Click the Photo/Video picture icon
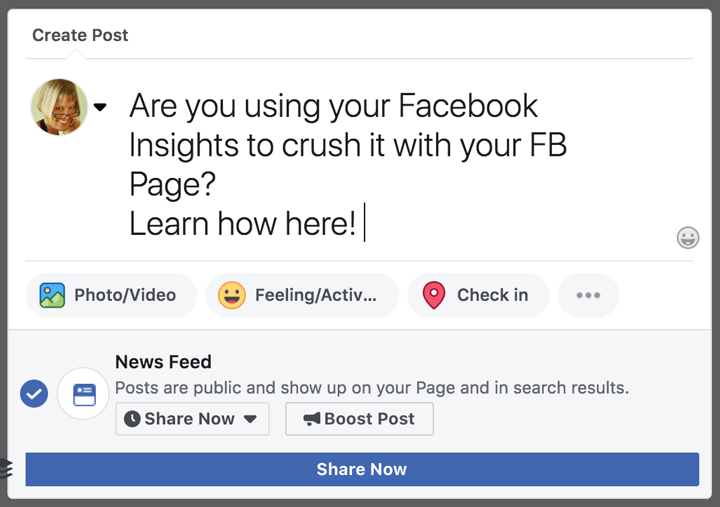This screenshot has width=720, height=507. (52, 295)
